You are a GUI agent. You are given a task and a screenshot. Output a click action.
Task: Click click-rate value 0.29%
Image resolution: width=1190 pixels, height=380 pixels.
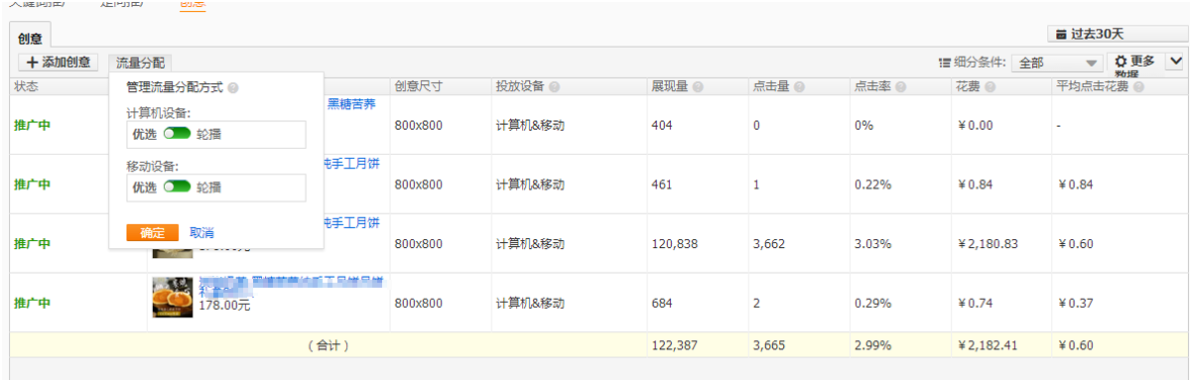point(874,303)
